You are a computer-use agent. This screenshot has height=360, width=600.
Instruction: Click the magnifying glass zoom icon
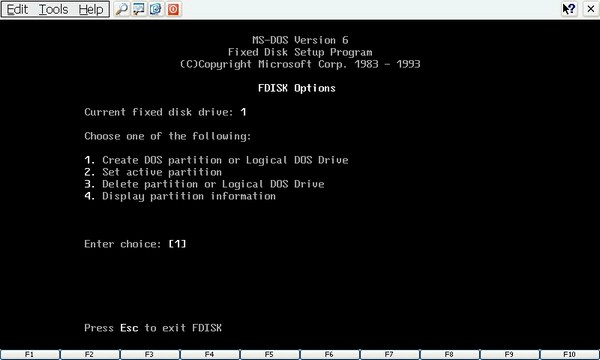click(x=122, y=9)
